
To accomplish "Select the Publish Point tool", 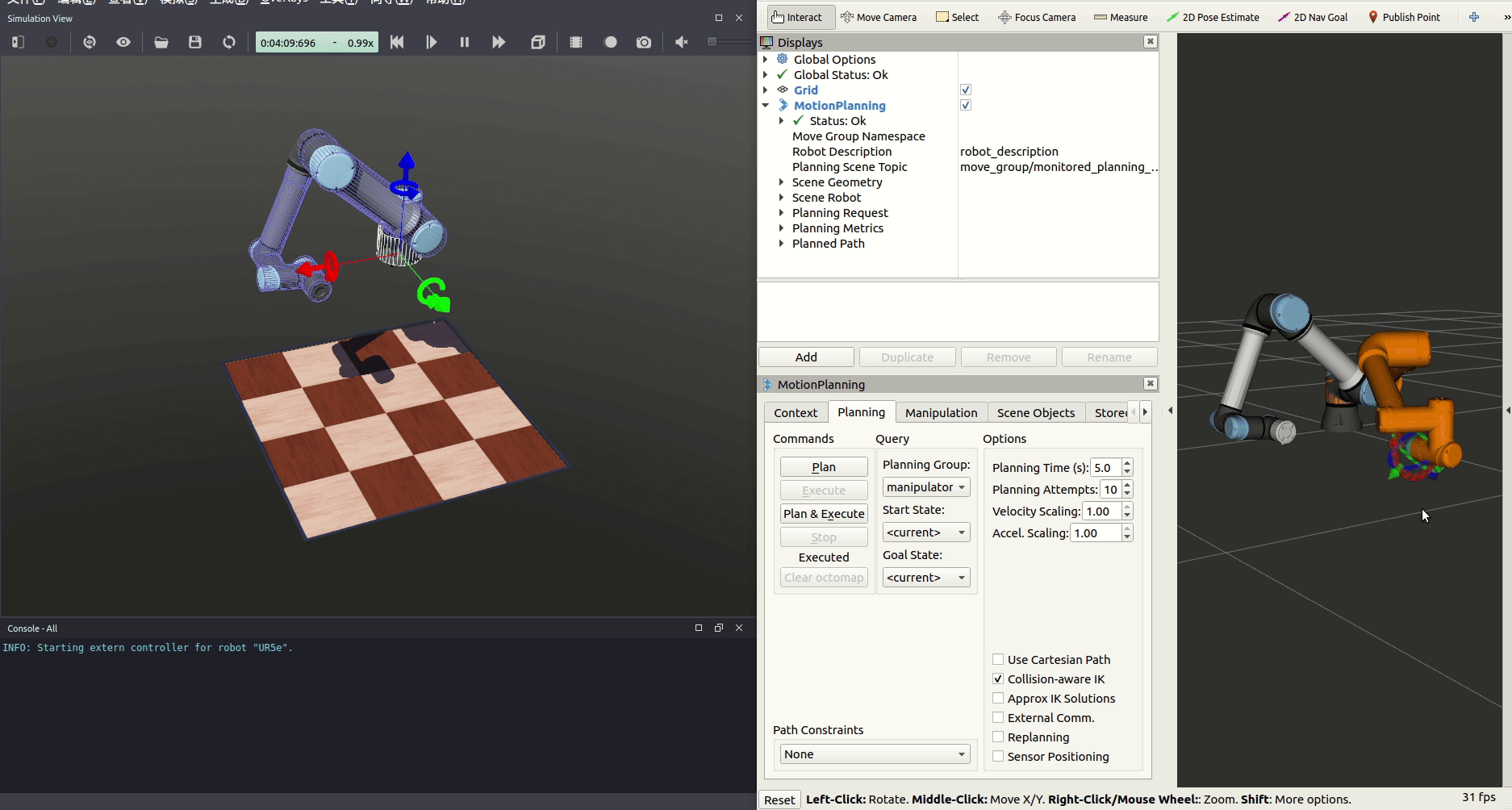I will coord(1404,17).
